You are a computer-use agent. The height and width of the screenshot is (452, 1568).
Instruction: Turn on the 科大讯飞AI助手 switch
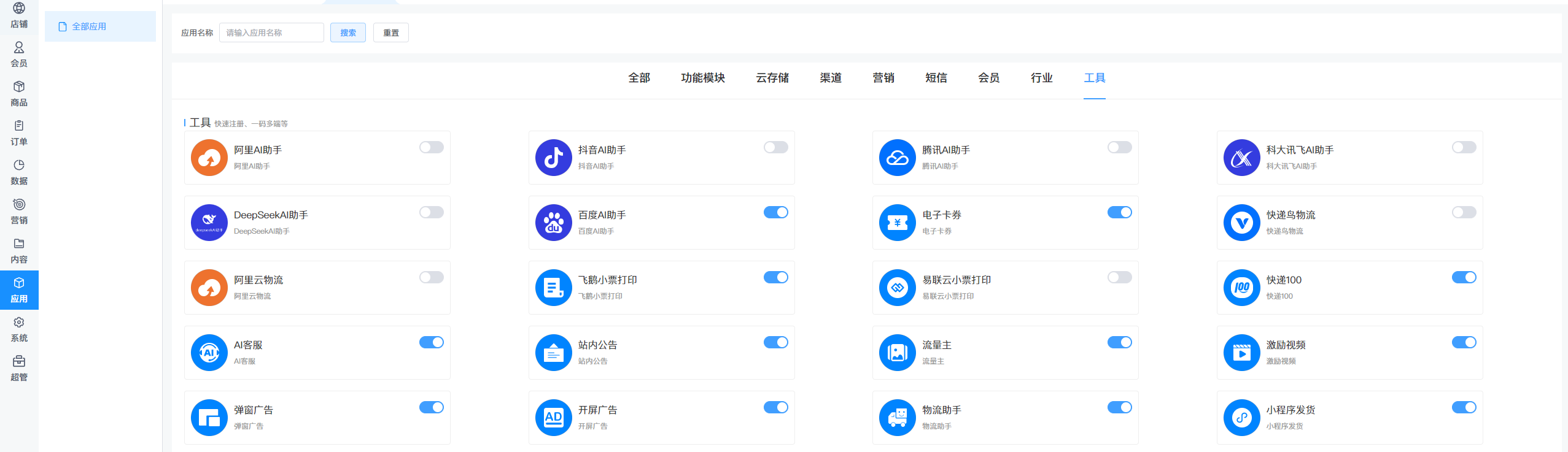[x=1464, y=147]
